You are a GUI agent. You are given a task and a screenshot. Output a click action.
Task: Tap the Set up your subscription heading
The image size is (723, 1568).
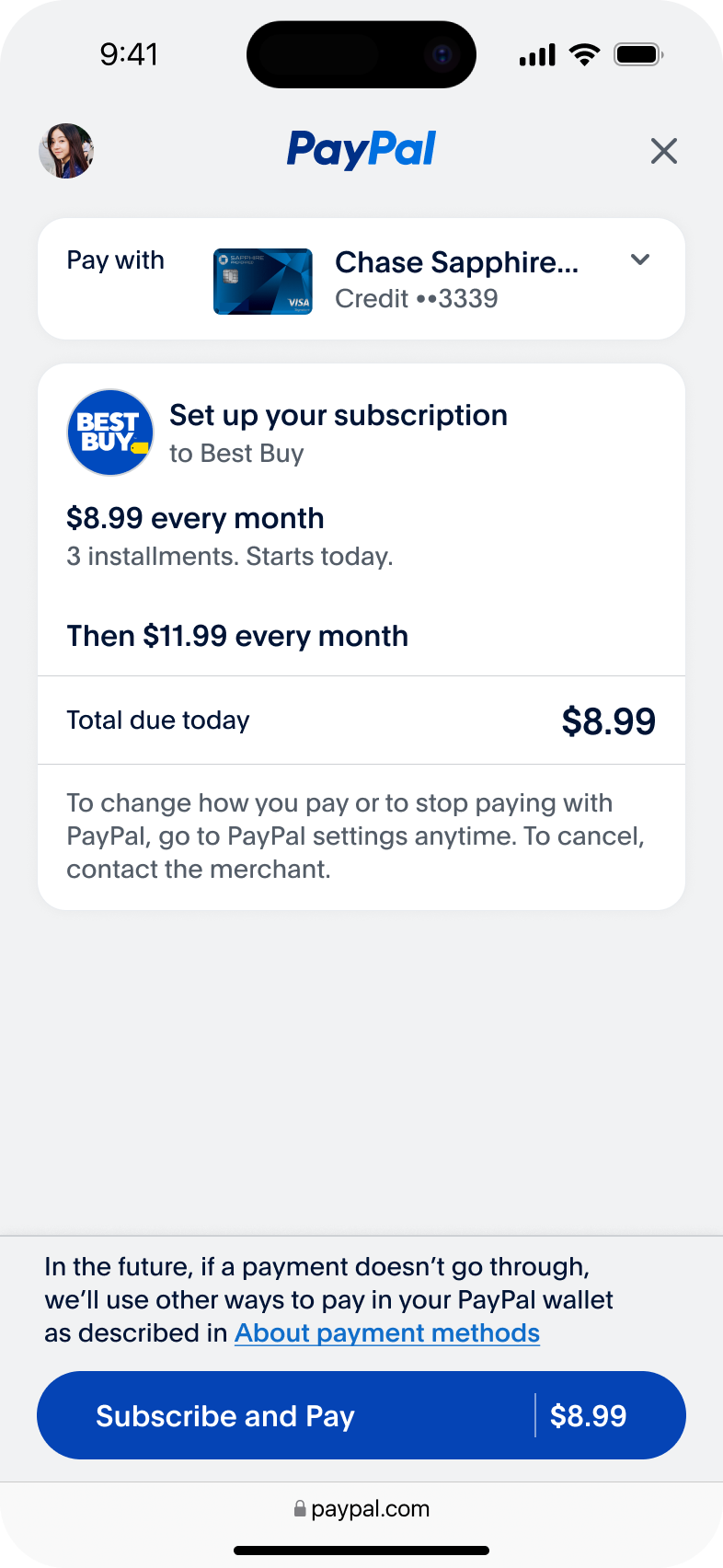click(338, 416)
